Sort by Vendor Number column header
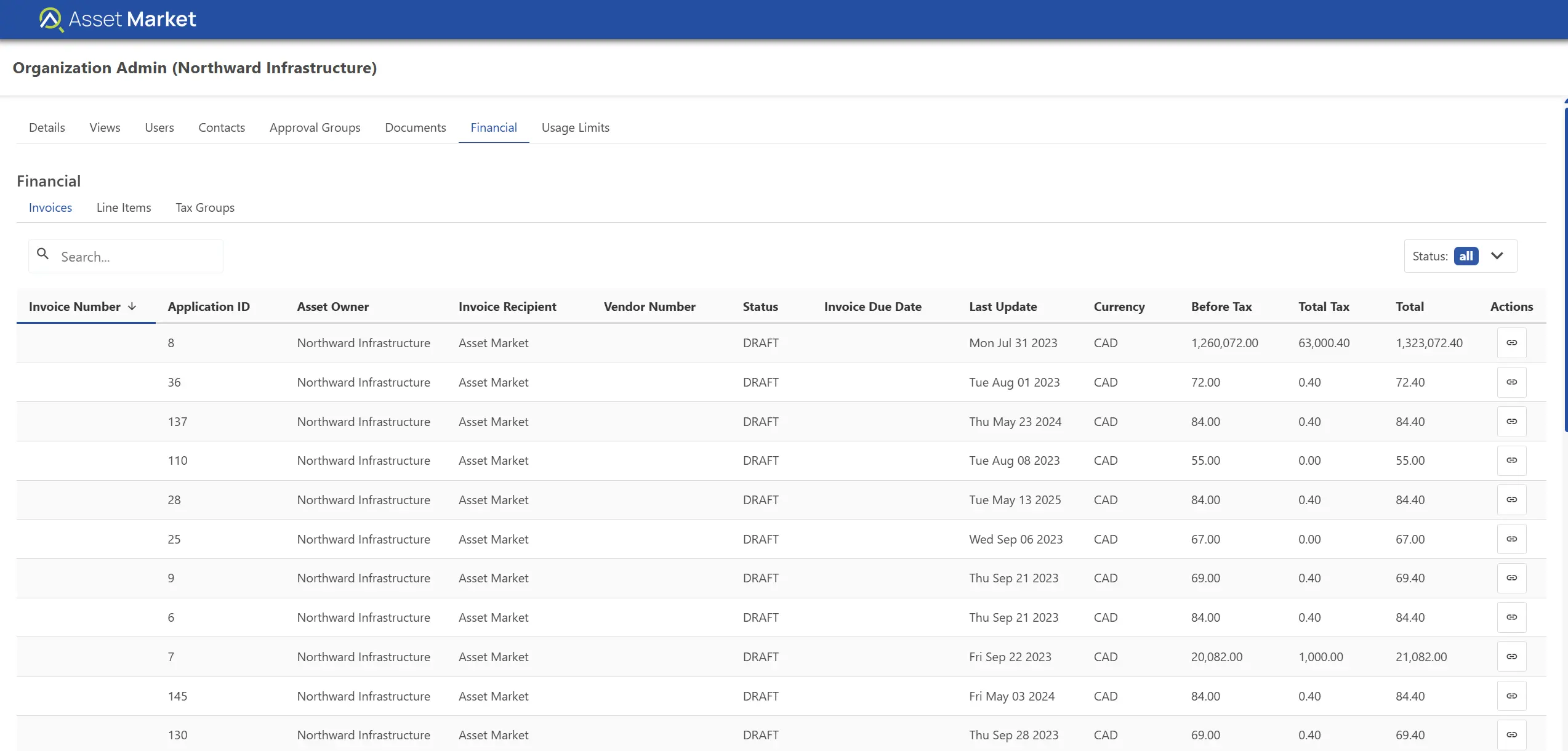 point(649,307)
